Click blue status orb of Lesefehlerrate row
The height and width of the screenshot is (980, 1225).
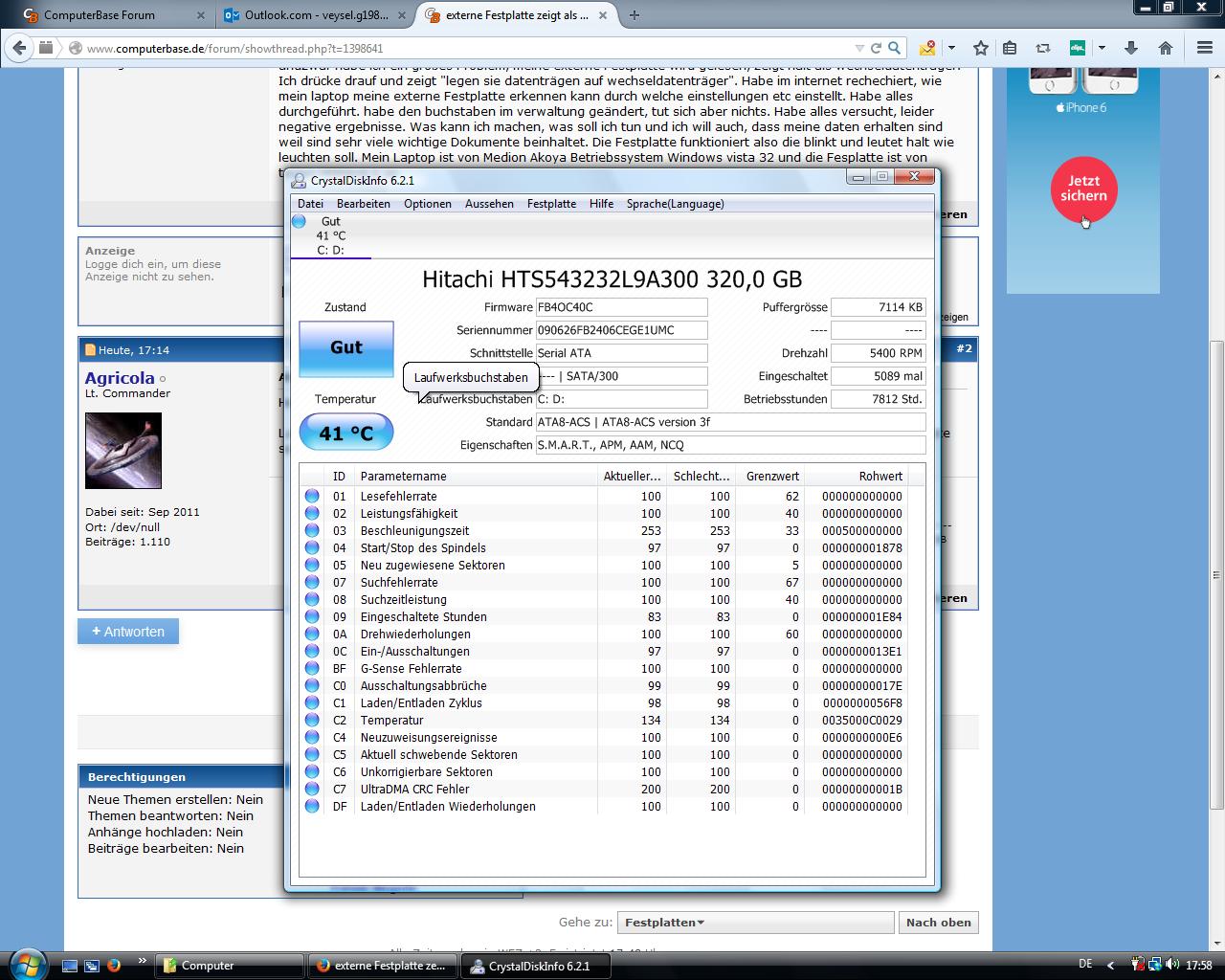tap(312, 496)
